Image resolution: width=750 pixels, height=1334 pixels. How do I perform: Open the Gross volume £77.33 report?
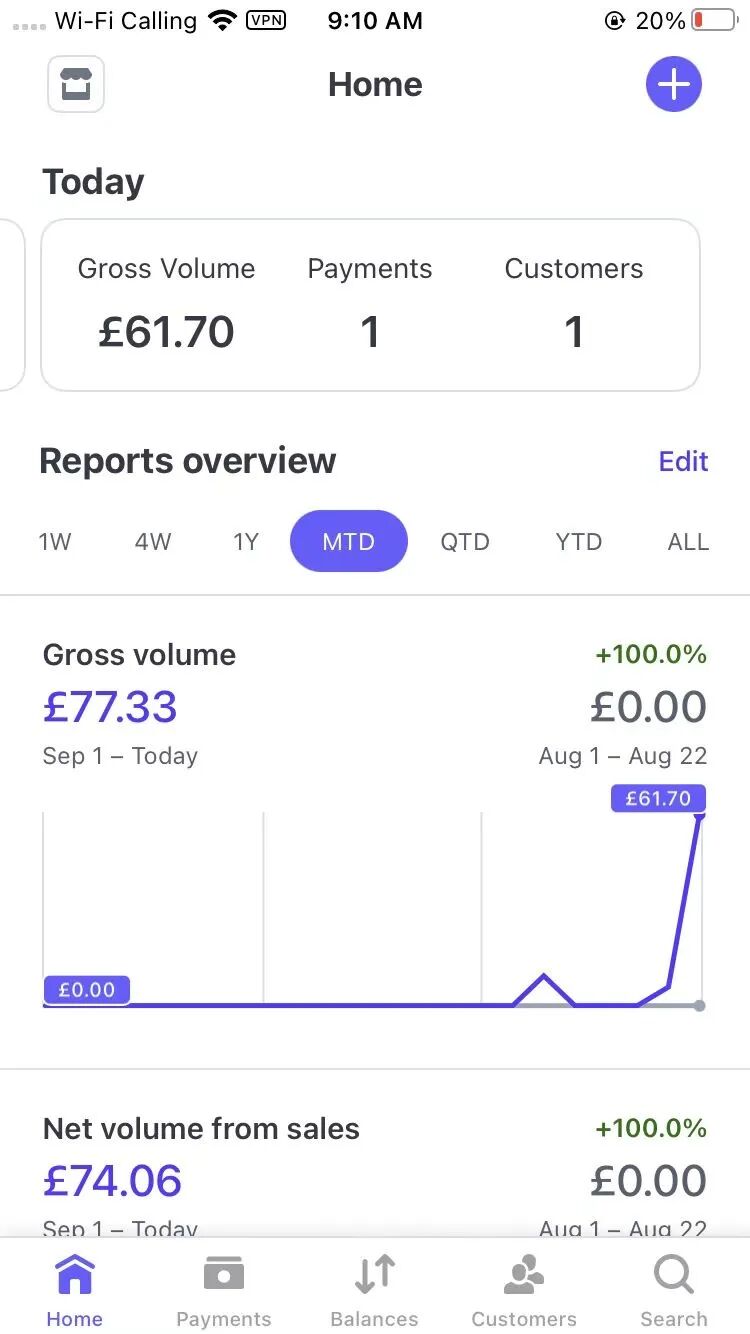pyautogui.click(x=375, y=832)
